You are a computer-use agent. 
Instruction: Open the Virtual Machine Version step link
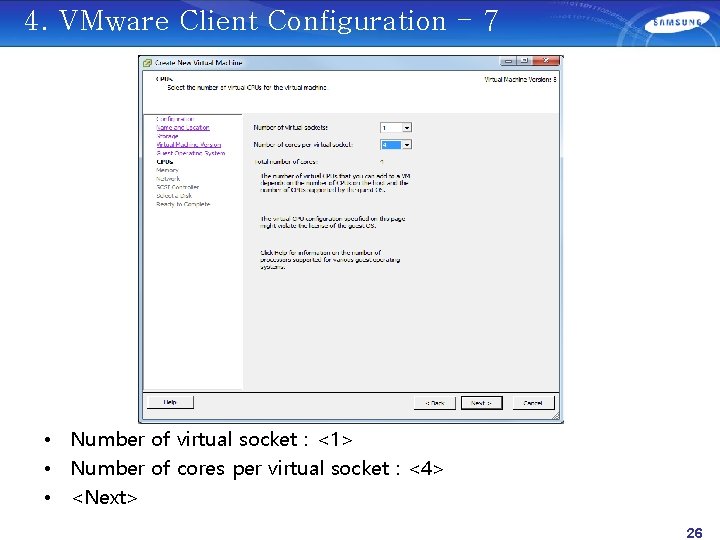[x=188, y=145]
